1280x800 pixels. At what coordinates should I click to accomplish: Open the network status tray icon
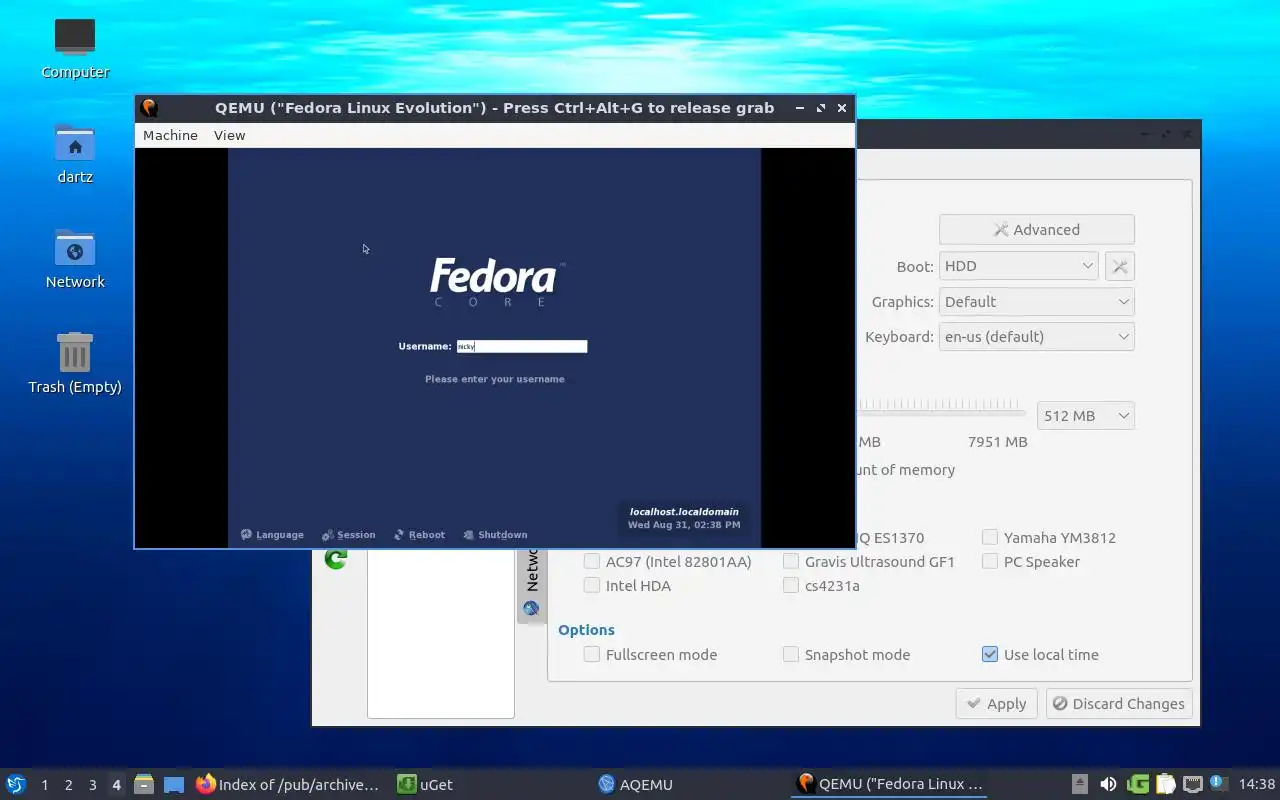pos(1192,784)
